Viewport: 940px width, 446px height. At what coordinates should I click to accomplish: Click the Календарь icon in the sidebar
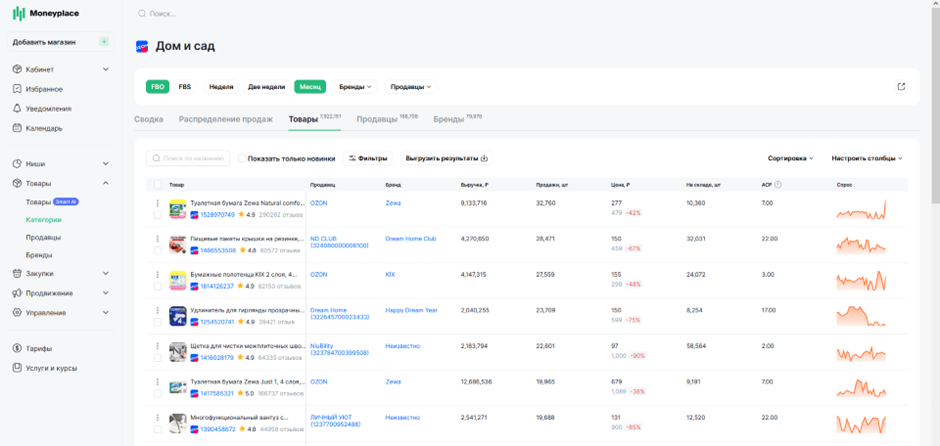[17, 128]
